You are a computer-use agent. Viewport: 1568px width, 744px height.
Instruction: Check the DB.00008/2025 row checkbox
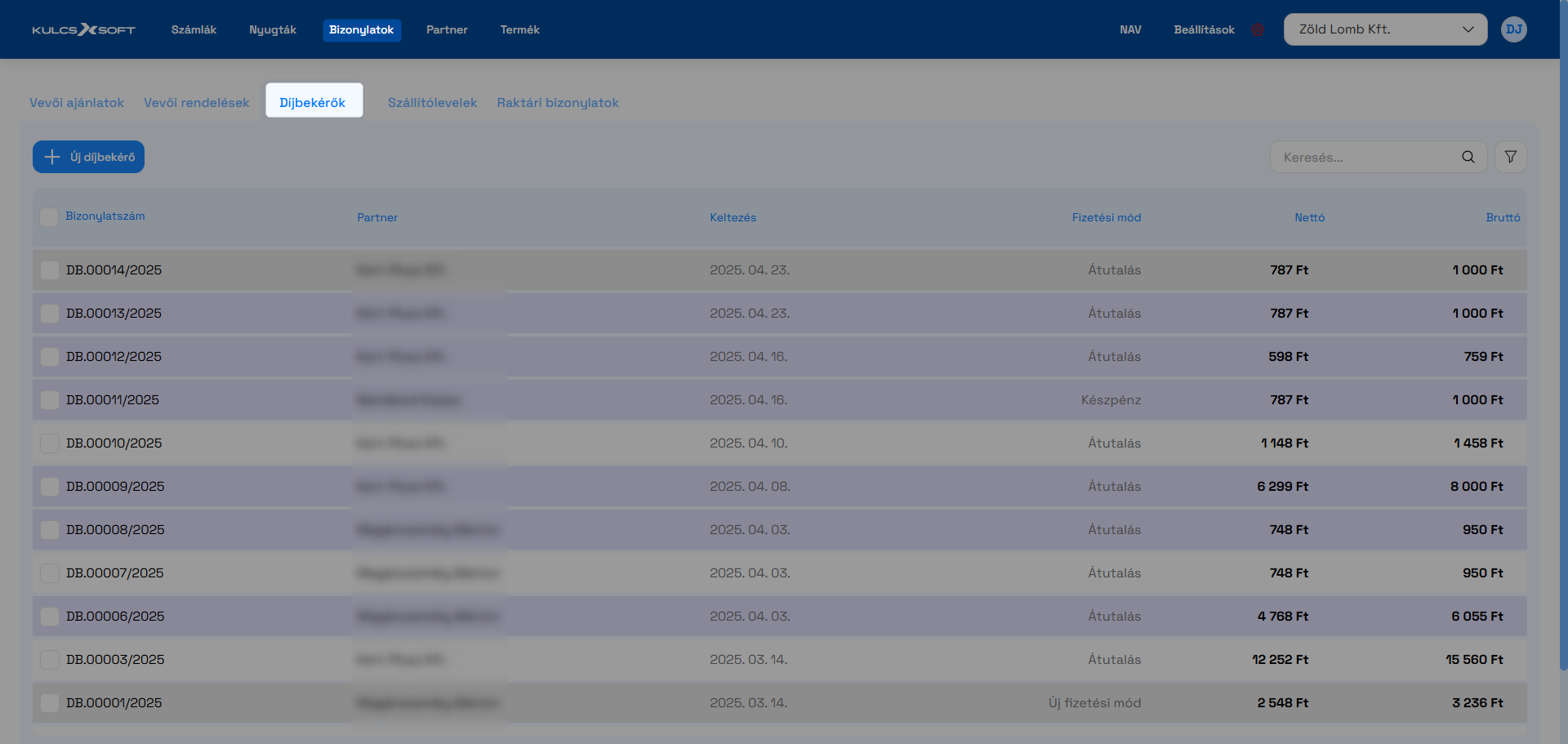[49, 530]
